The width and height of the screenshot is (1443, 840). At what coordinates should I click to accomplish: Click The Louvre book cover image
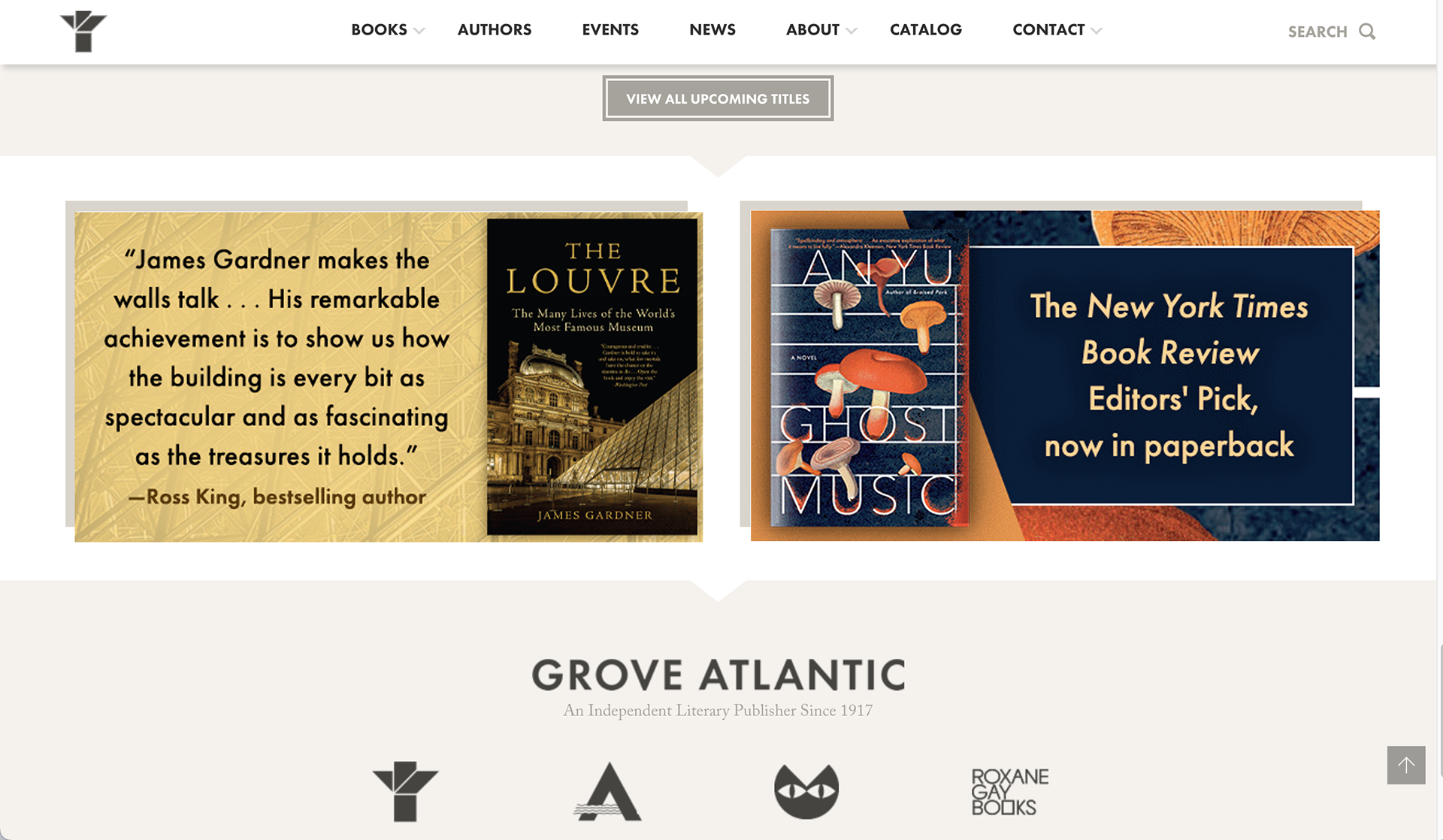tap(592, 376)
